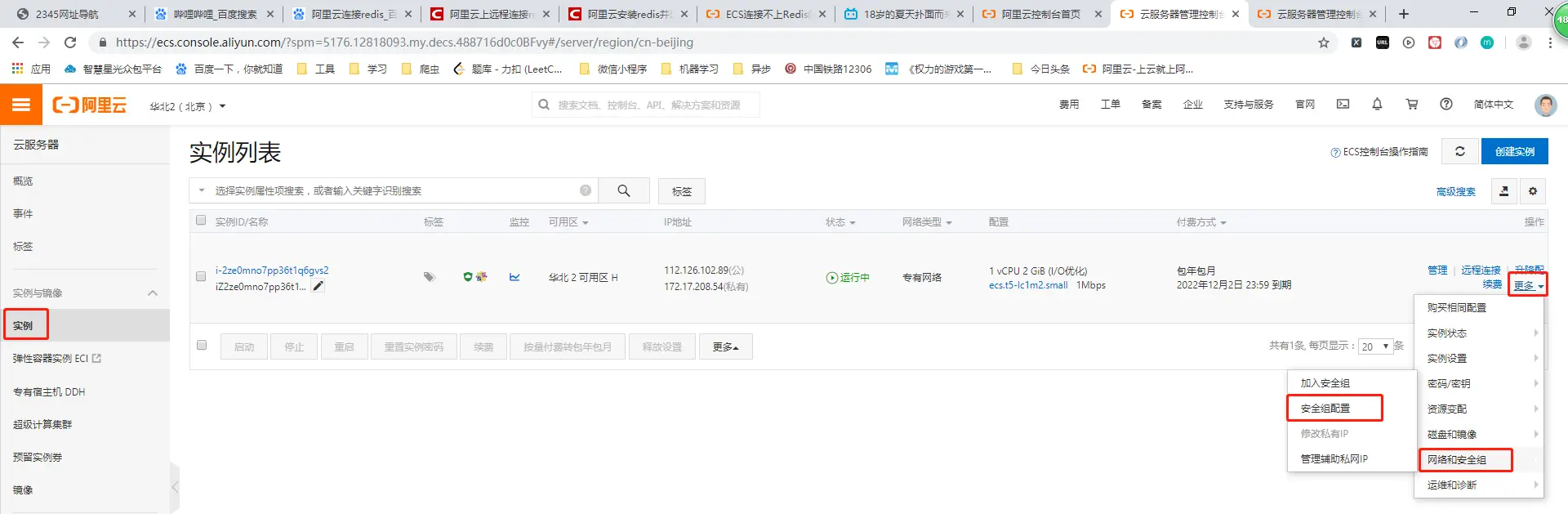Go back with the browser back arrow
This screenshot has height=514, width=1568.
click(18, 42)
